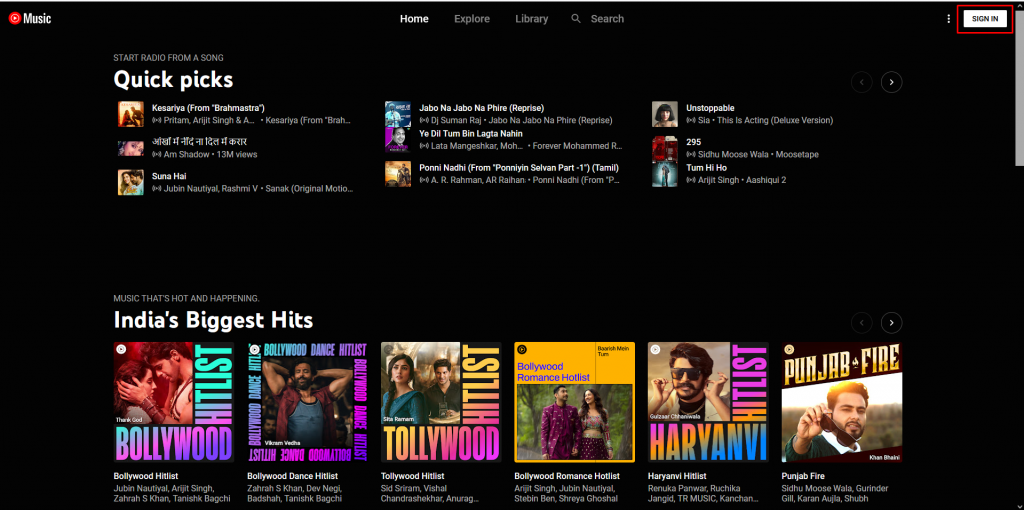Image resolution: width=1024 pixels, height=510 pixels.
Task: Click India's Biggest Hits previous arrow
Action: coord(860,323)
